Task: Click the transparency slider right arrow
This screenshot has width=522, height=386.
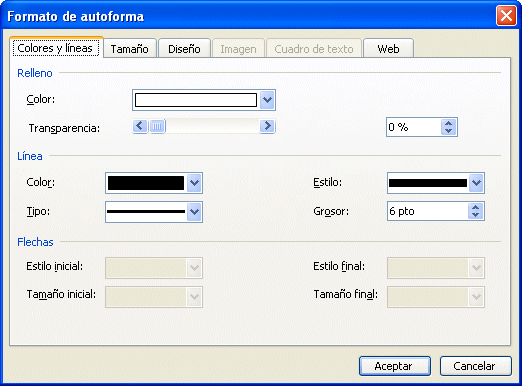Action: tap(267, 126)
